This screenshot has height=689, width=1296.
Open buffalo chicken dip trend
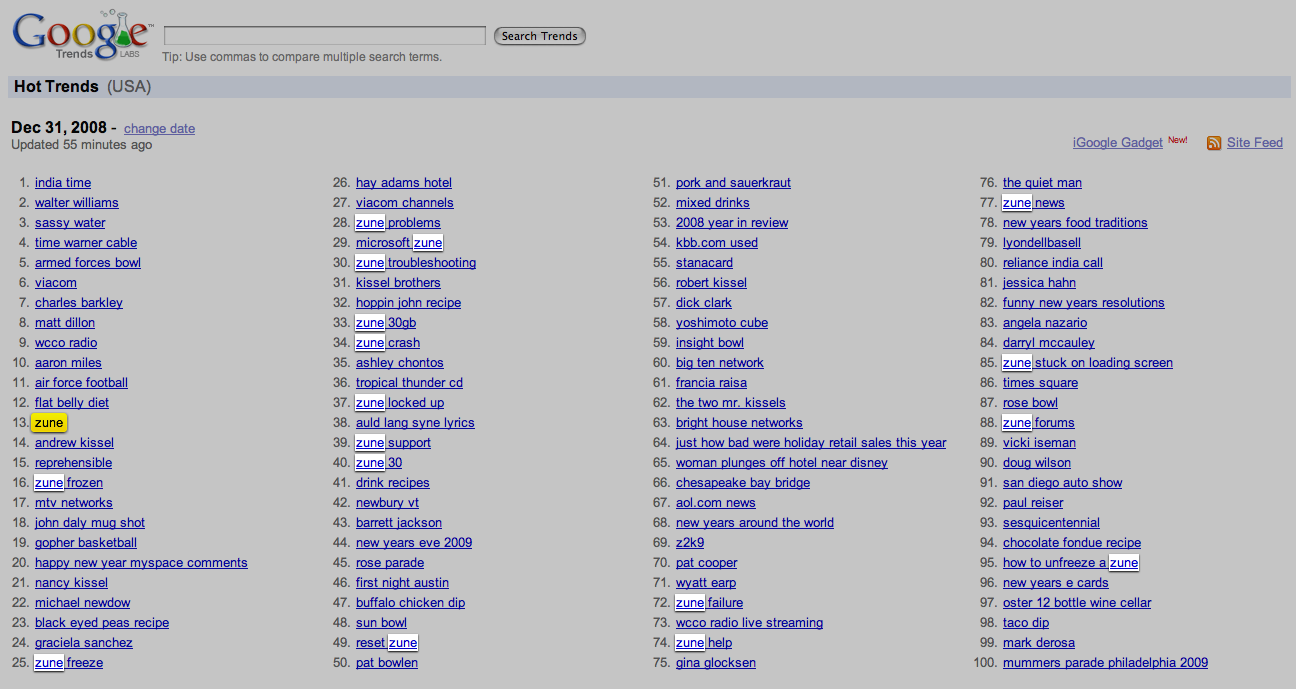(410, 603)
